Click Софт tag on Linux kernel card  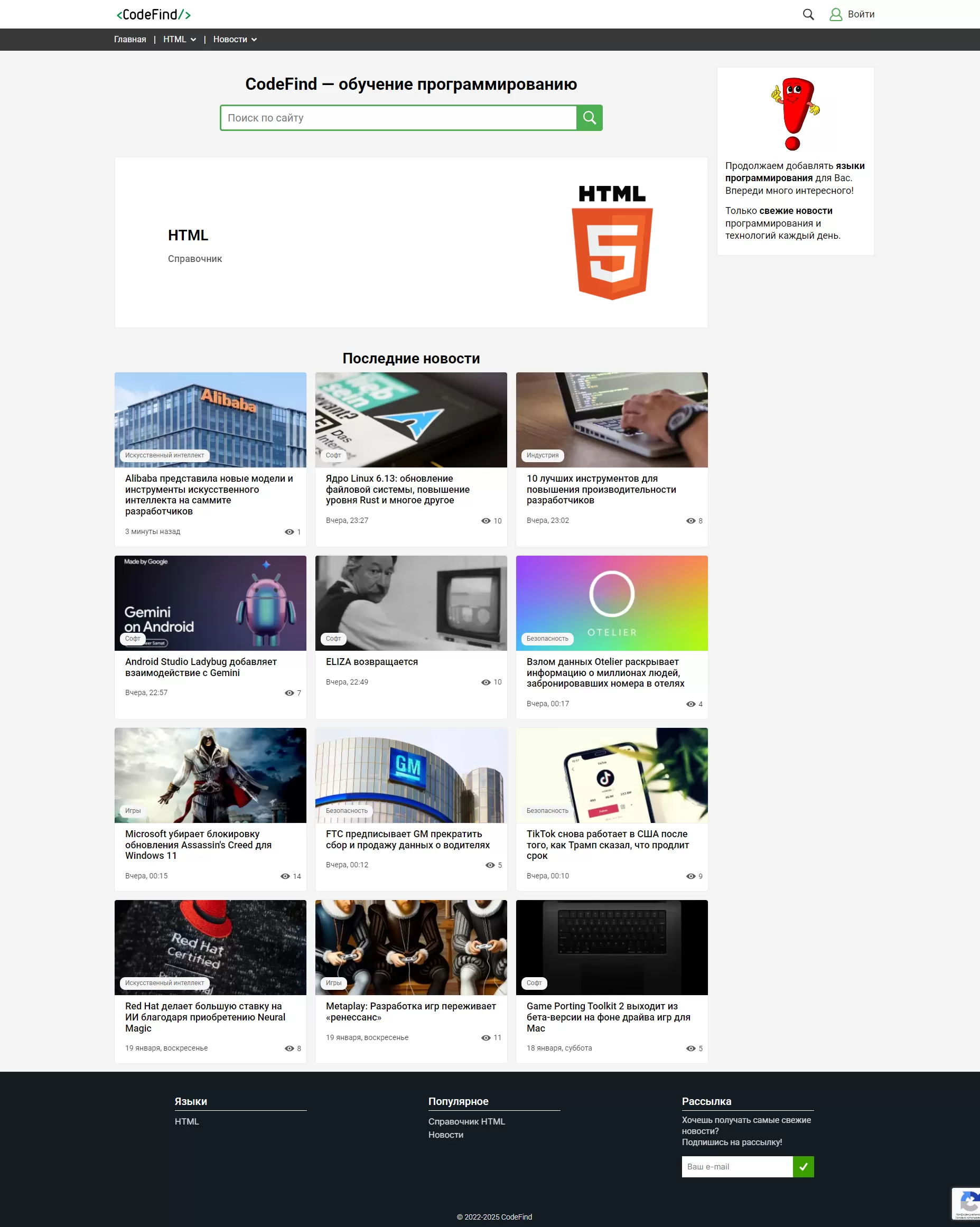pos(333,455)
